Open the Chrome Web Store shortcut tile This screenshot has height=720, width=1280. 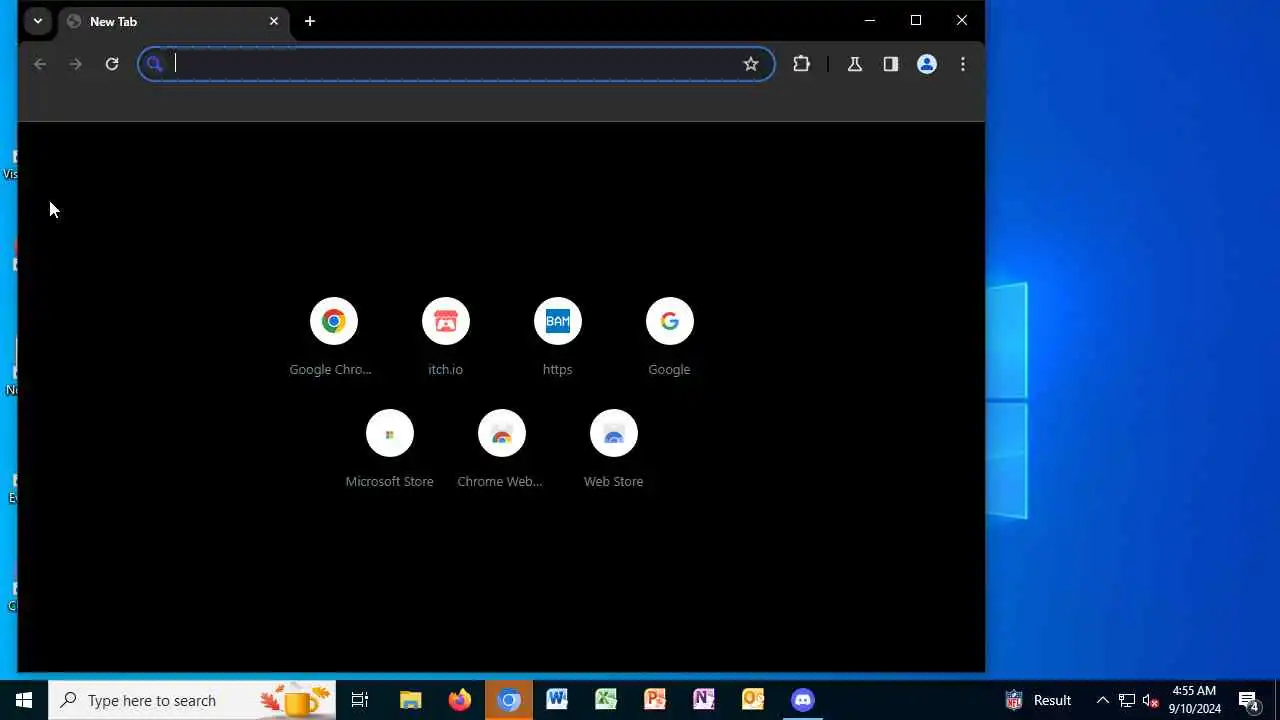[x=501, y=449]
